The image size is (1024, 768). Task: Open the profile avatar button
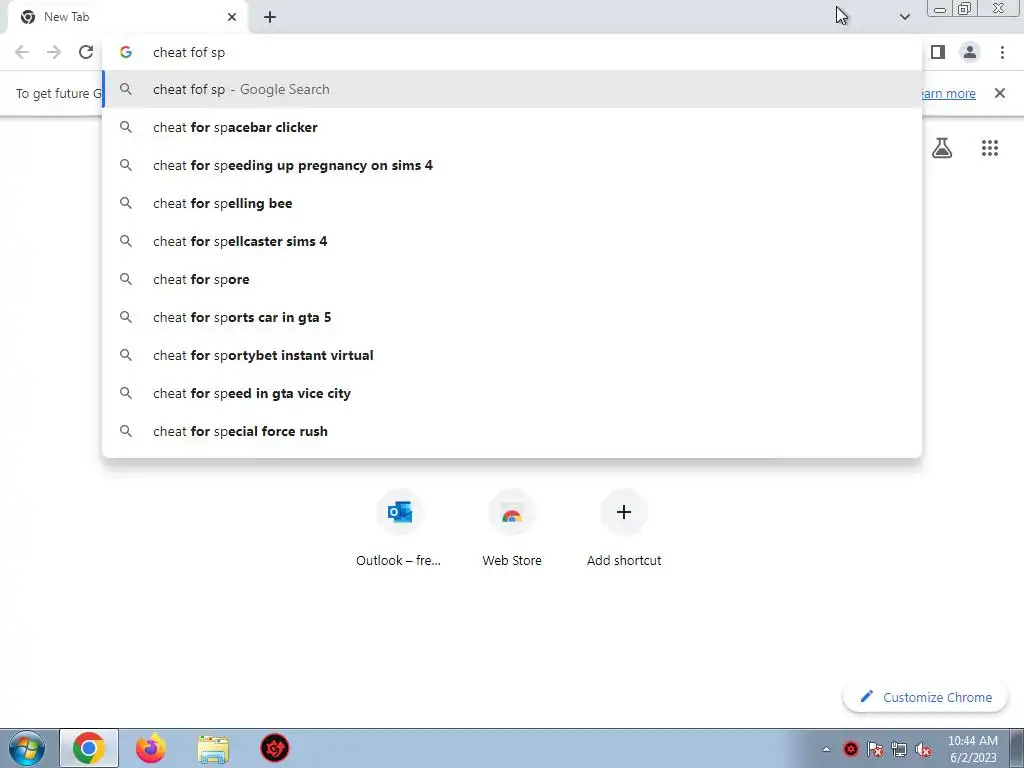coord(970,52)
